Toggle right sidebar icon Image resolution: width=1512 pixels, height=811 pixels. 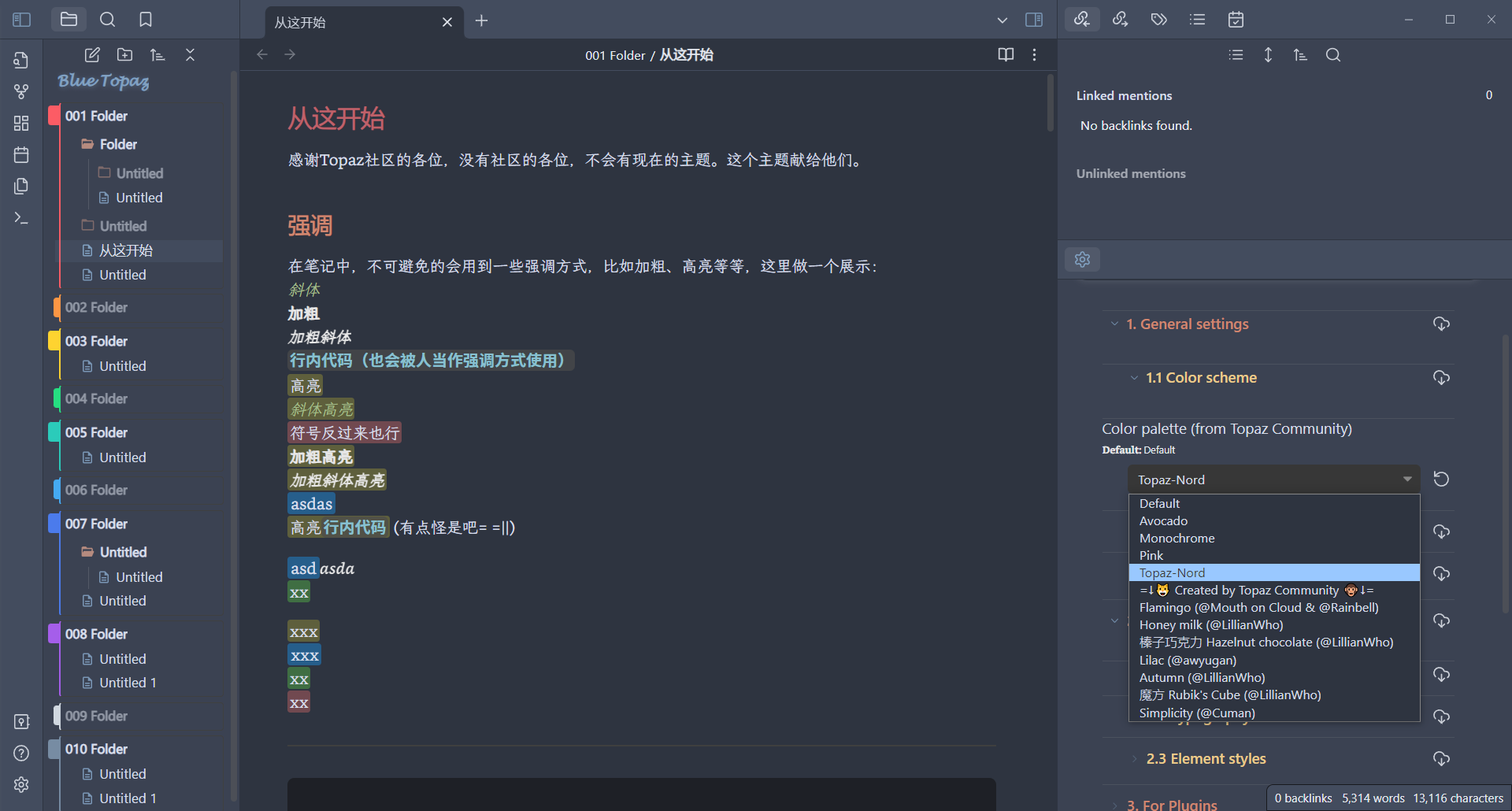(1034, 20)
